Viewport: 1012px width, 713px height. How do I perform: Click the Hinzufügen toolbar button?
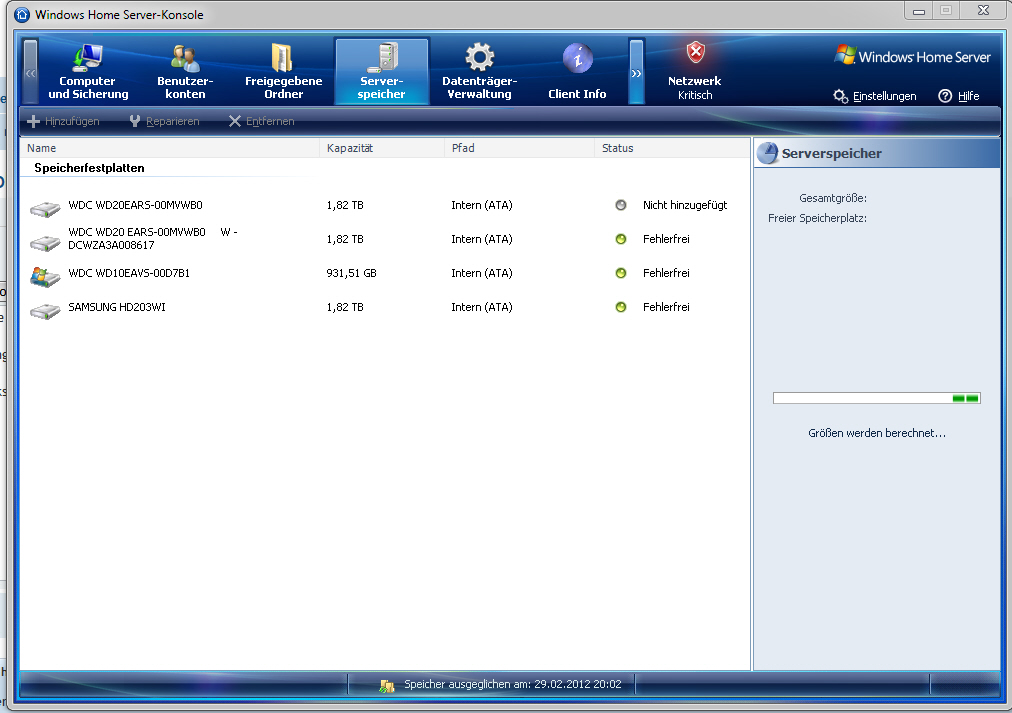tap(63, 121)
